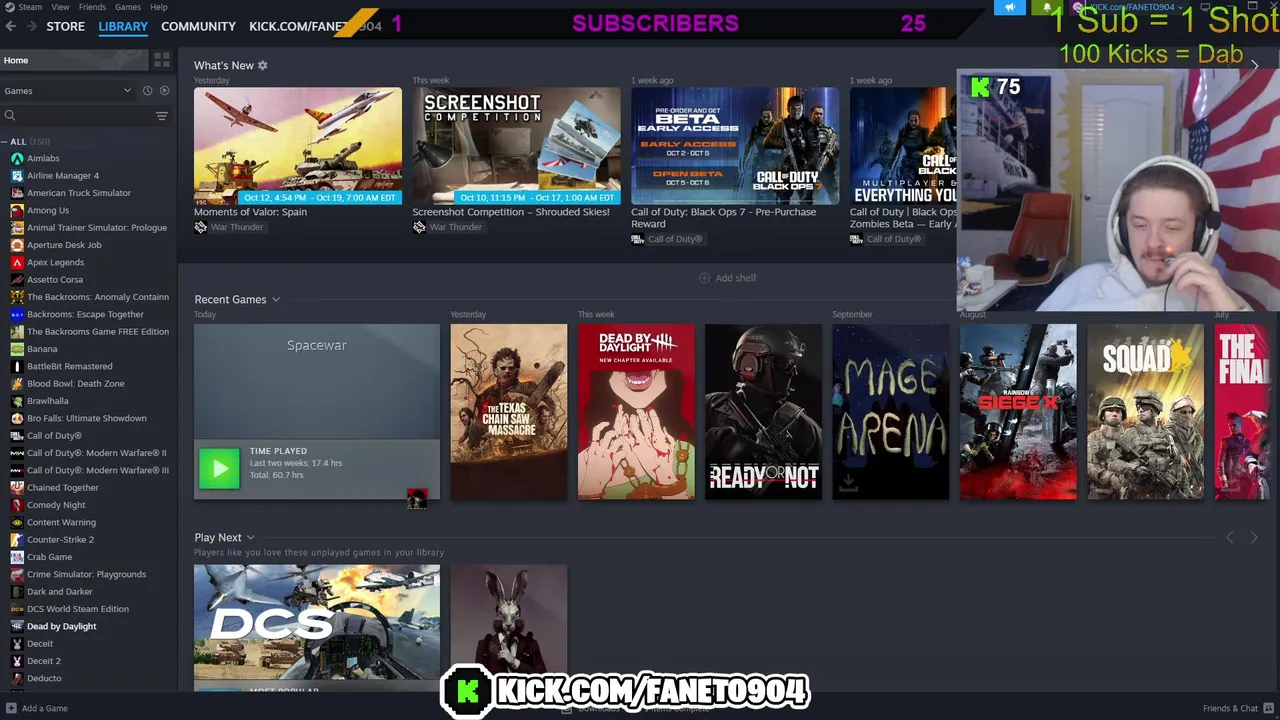Select Dark and Darker in game list

pyautogui.click(x=60, y=592)
